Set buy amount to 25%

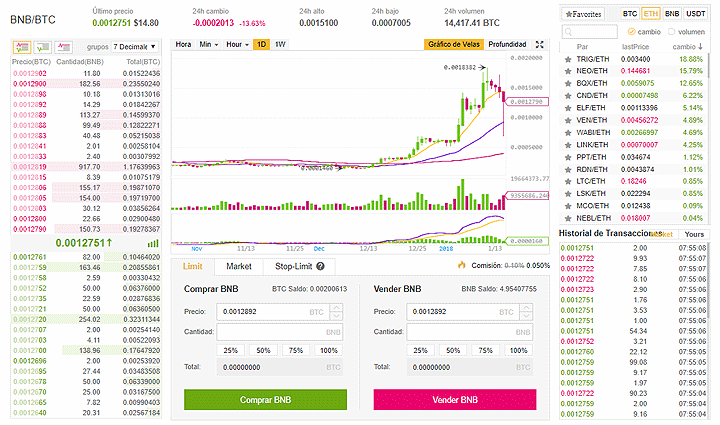231,350
